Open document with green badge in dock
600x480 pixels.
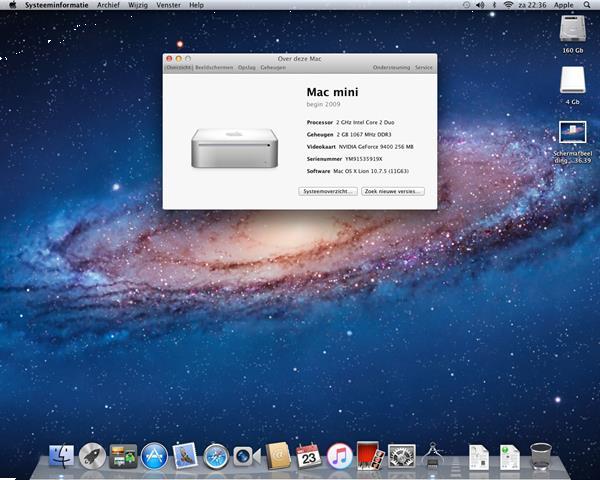(509, 457)
